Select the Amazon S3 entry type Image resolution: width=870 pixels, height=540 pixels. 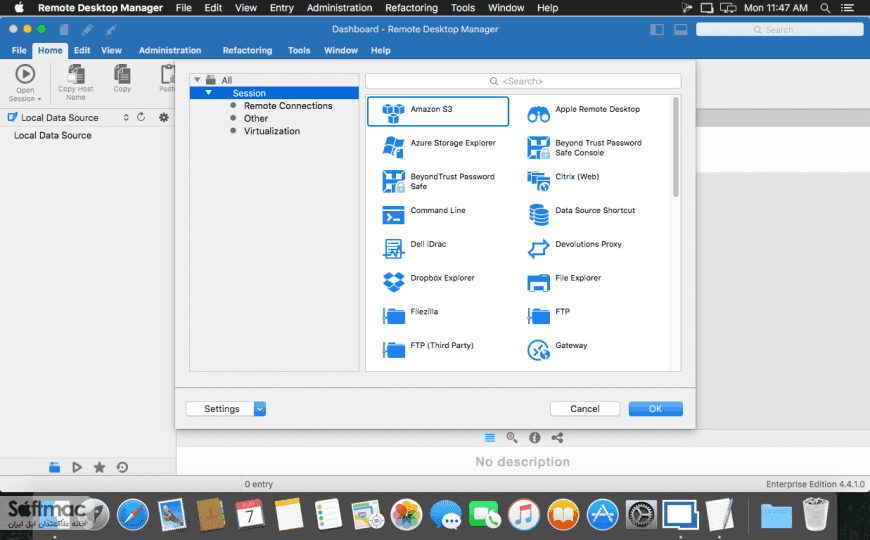click(x=438, y=112)
